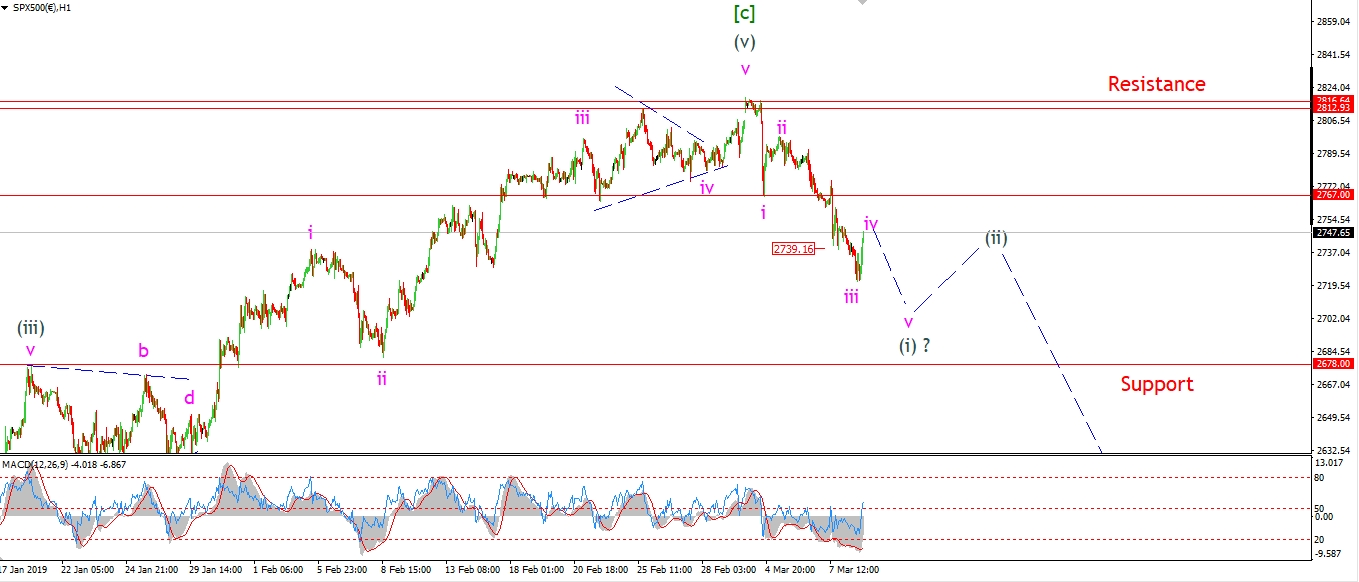Click the chart shift triangle marker at top

click(860, 4)
